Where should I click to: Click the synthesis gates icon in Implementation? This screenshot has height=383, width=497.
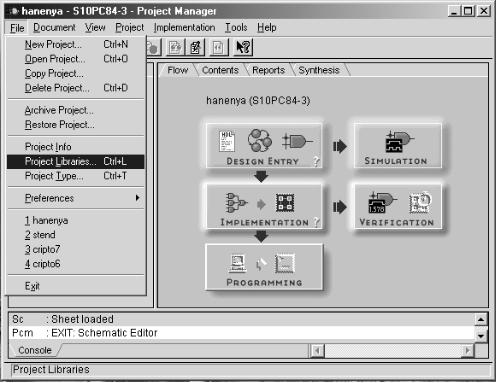[x=236, y=202]
